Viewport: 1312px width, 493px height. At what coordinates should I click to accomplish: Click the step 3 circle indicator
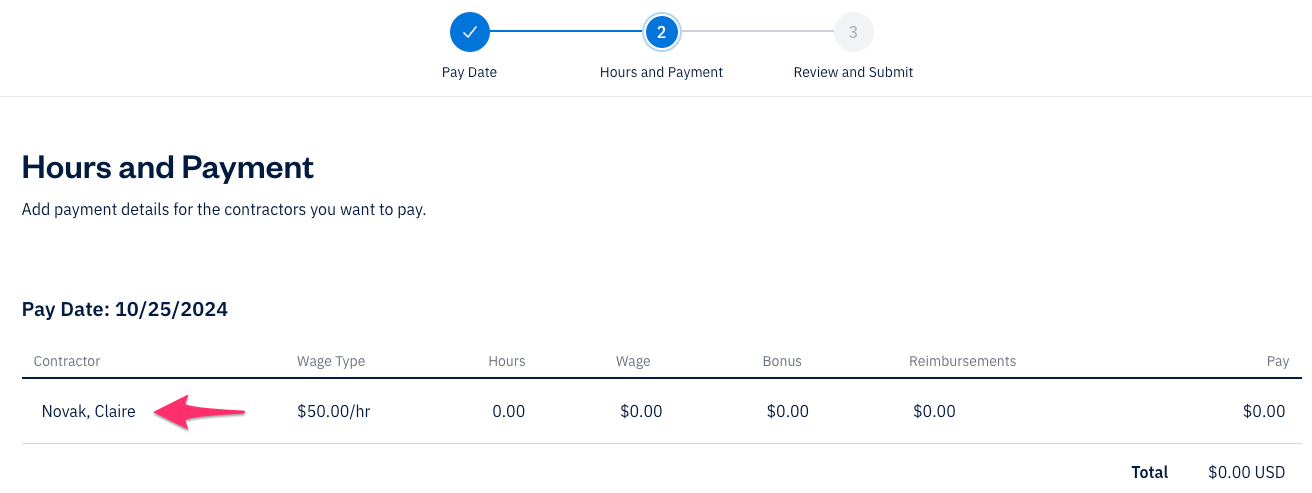click(853, 32)
